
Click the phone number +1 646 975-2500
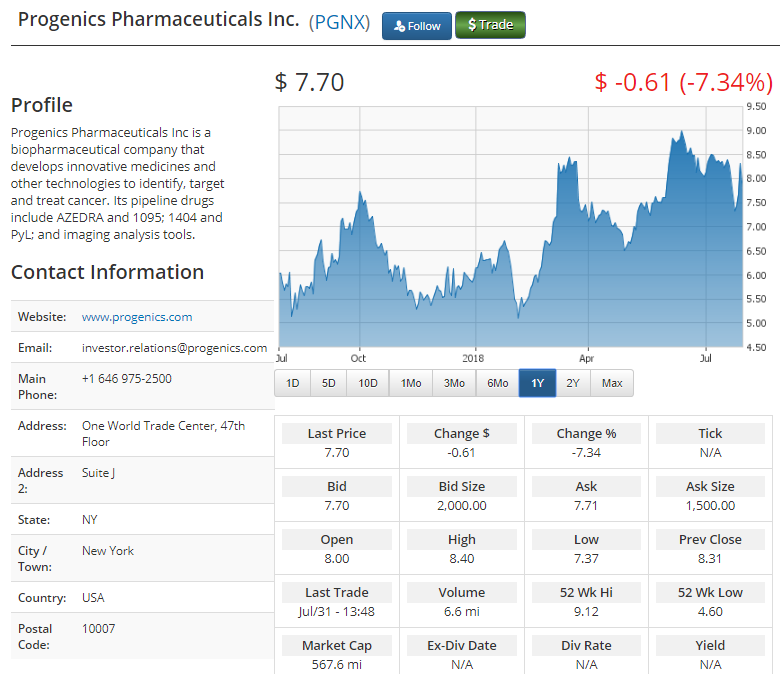(127, 379)
